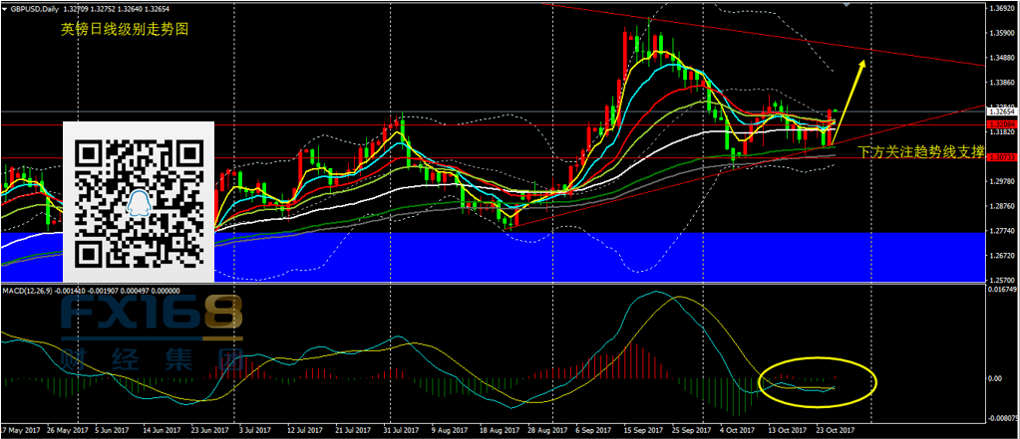1020x439 pixels.
Task: Click the current price tag 1.32654
Action: (1001, 112)
